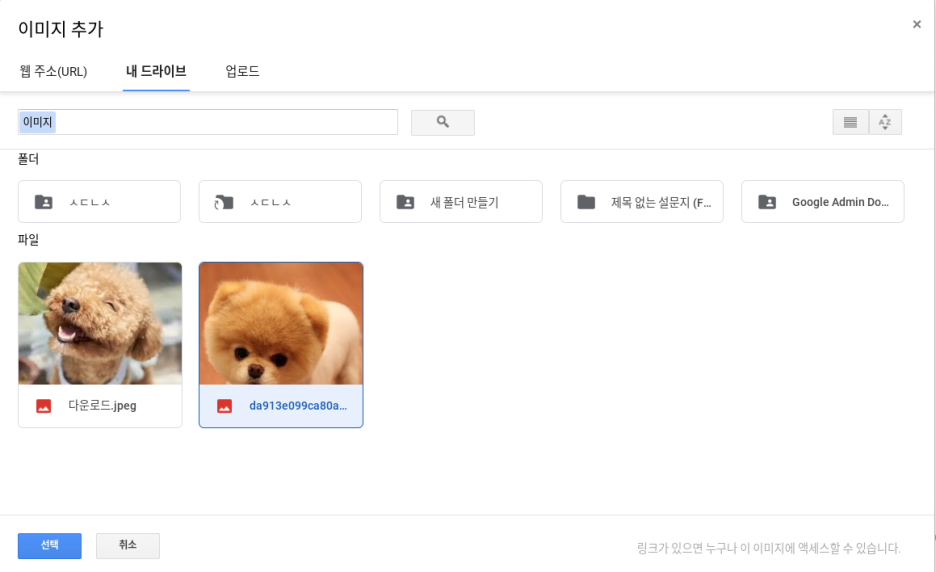Select the 내 드라이브 tab
Screen dimensions: 936x572
pyautogui.click(x=156, y=72)
